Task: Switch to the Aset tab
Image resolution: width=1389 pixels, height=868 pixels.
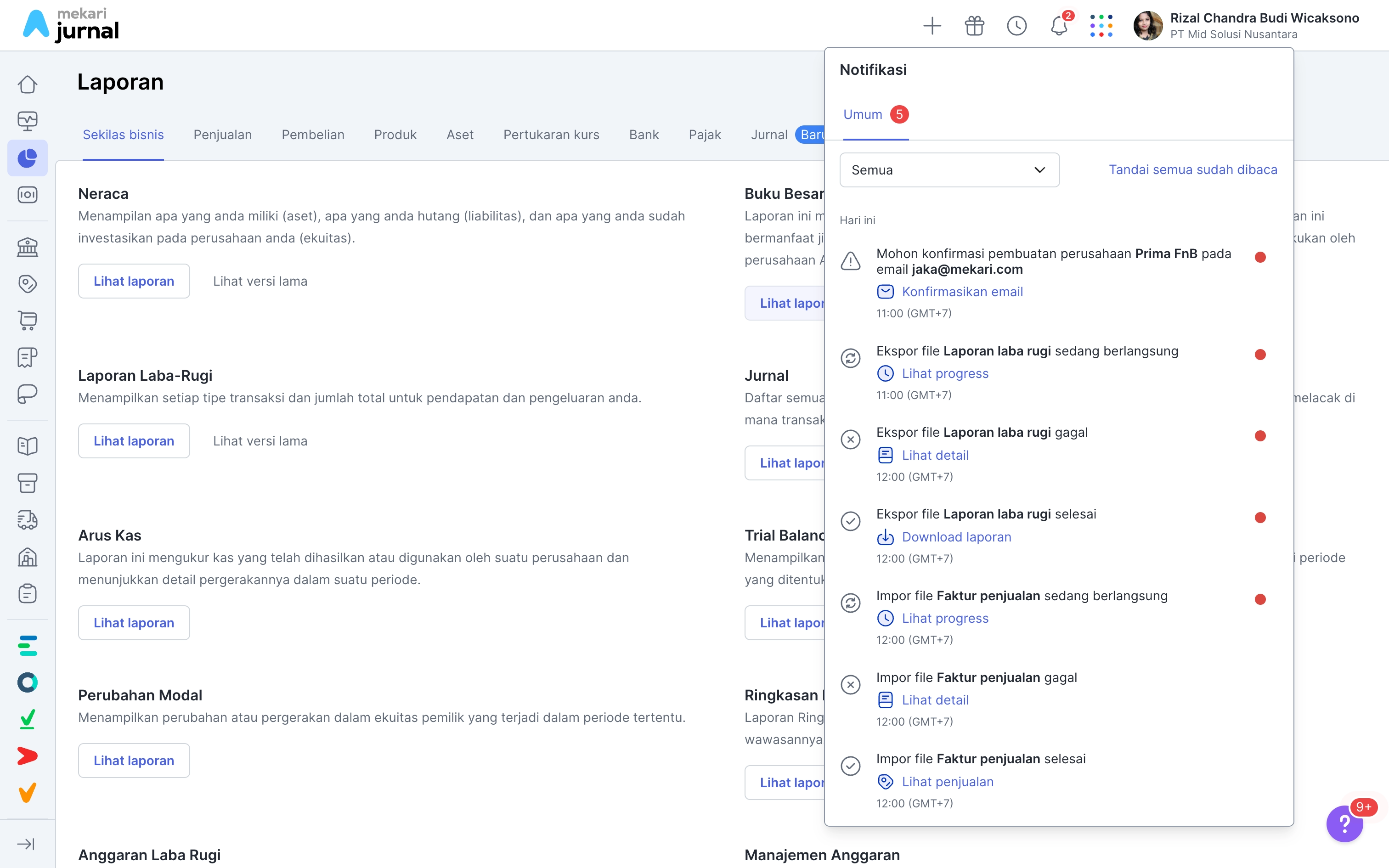Action: coord(460,134)
